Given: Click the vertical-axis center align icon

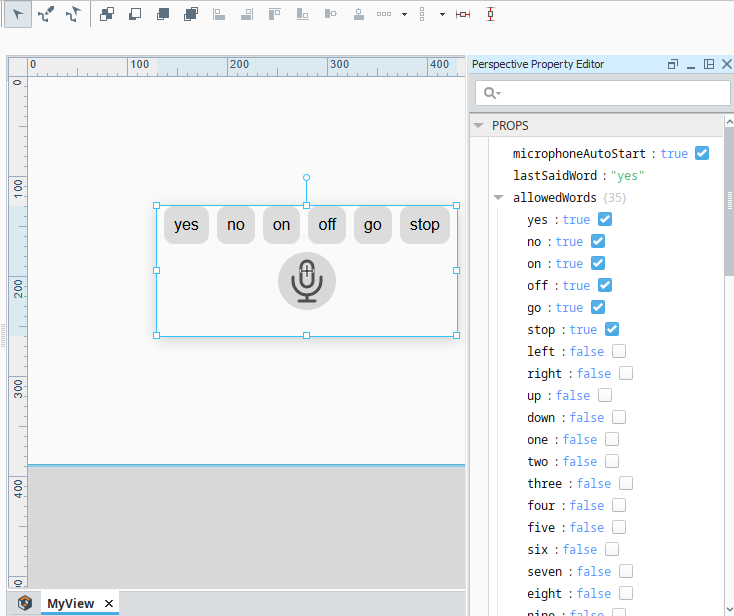Looking at the screenshot, I should point(359,14).
